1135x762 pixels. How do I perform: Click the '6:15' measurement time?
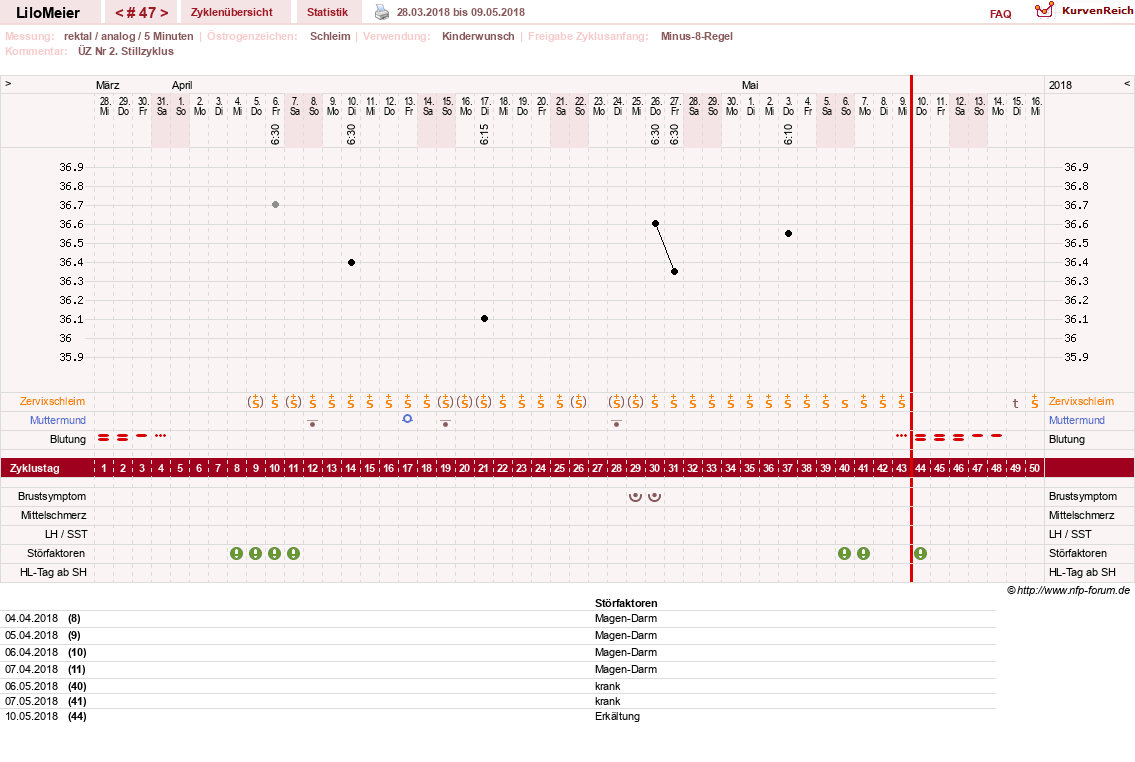484,134
